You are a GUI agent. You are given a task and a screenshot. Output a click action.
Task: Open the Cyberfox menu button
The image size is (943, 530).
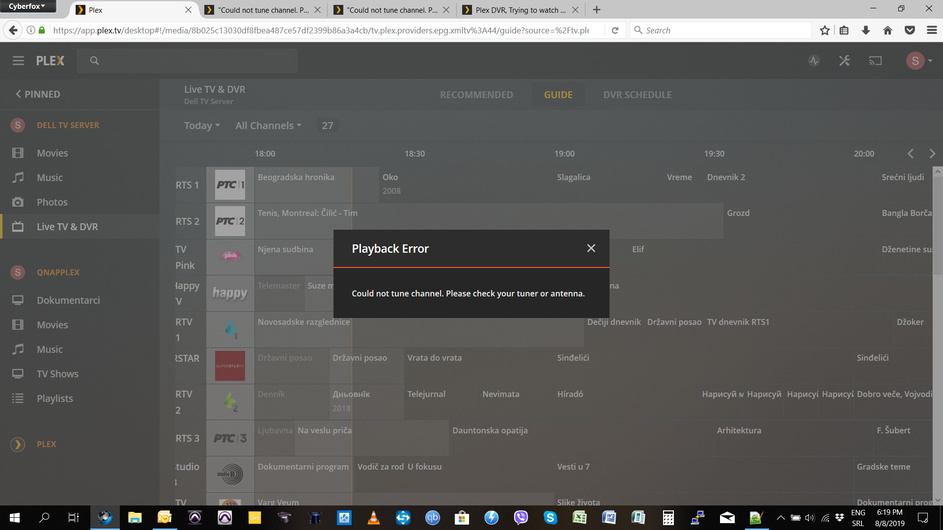click(x=27, y=6)
